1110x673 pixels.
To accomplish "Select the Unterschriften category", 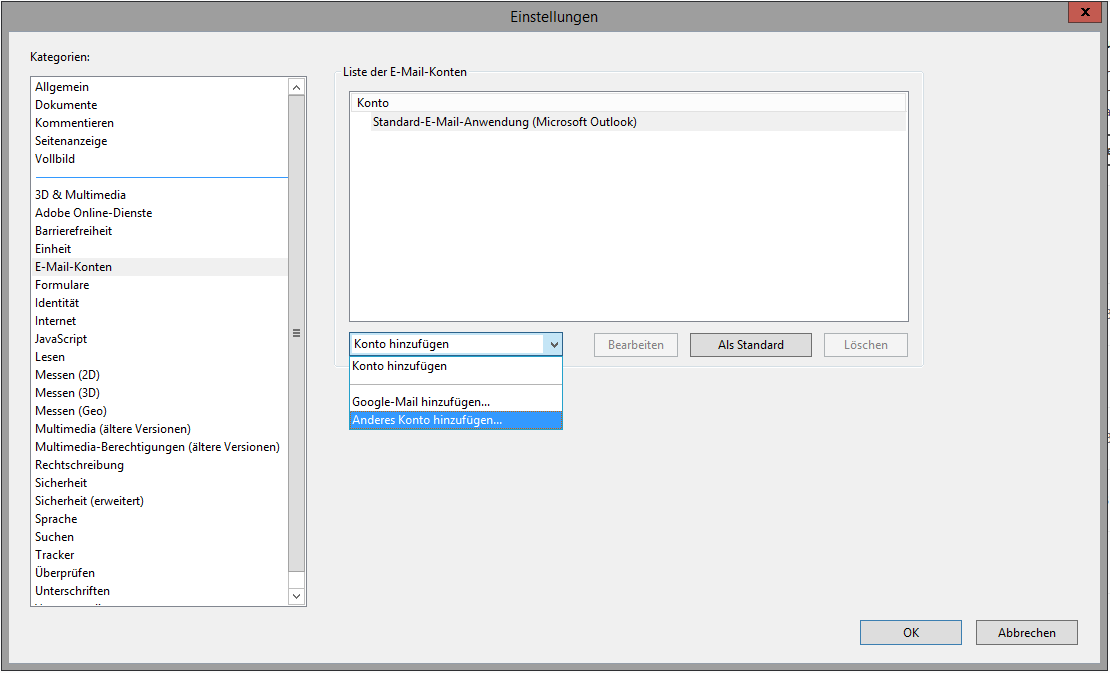I will pyautogui.click(x=72, y=591).
